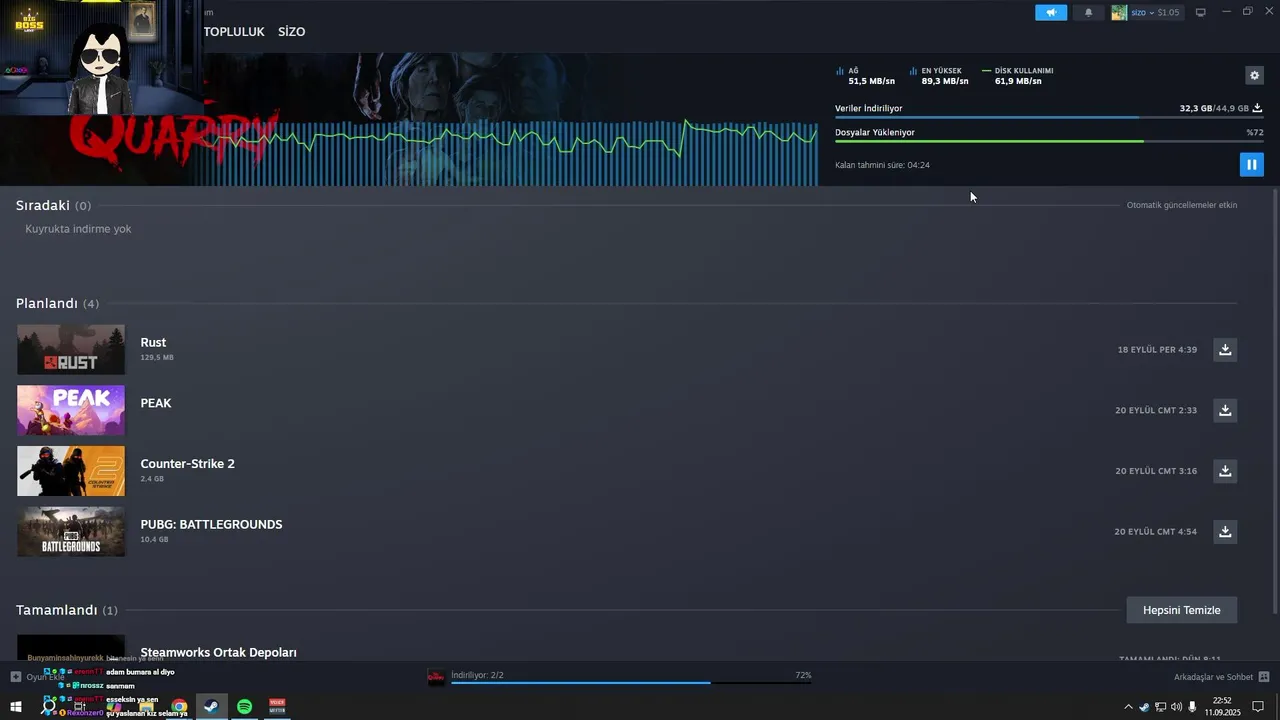Select the PEAK title text

click(x=156, y=403)
